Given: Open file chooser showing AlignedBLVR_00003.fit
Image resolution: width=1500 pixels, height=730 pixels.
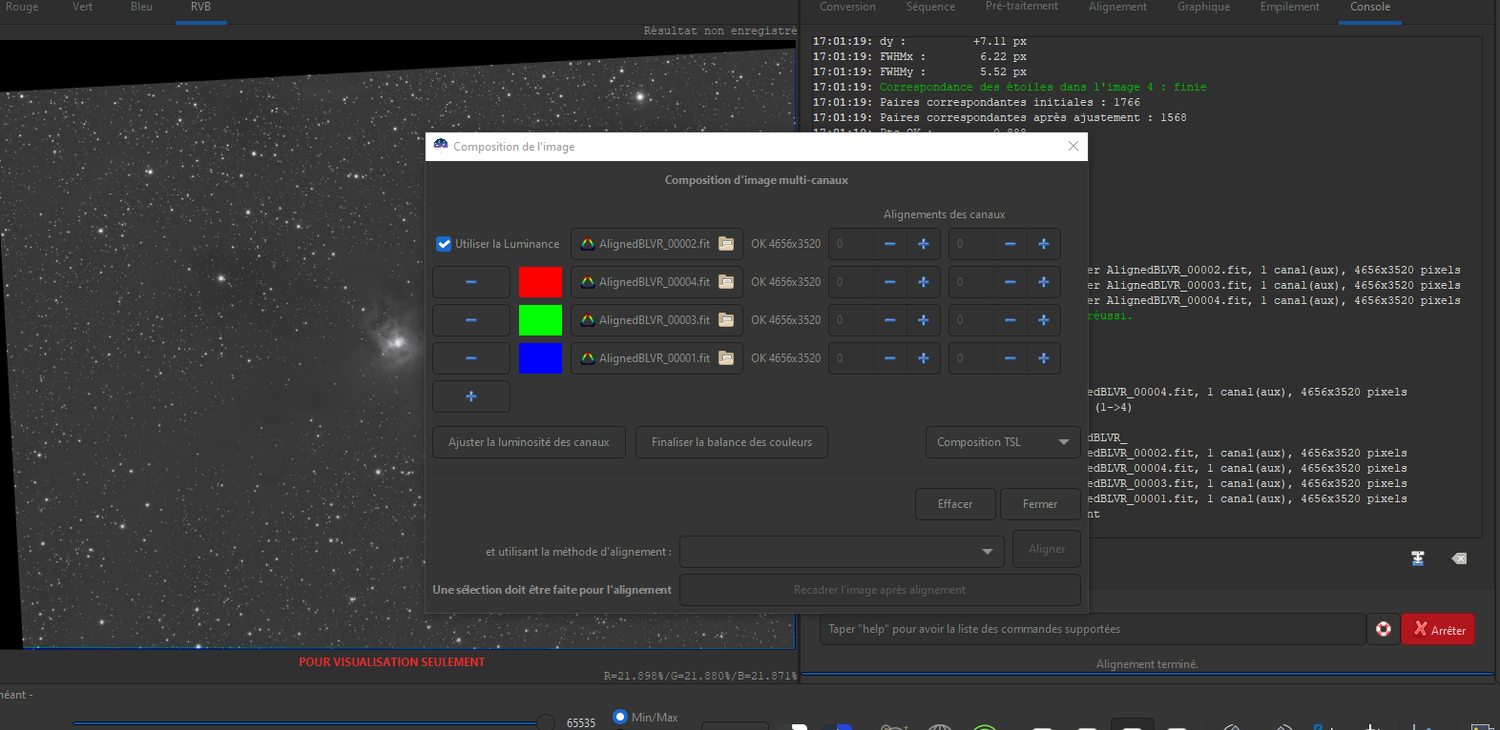Looking at the screenshot, I should pos(657,320).
